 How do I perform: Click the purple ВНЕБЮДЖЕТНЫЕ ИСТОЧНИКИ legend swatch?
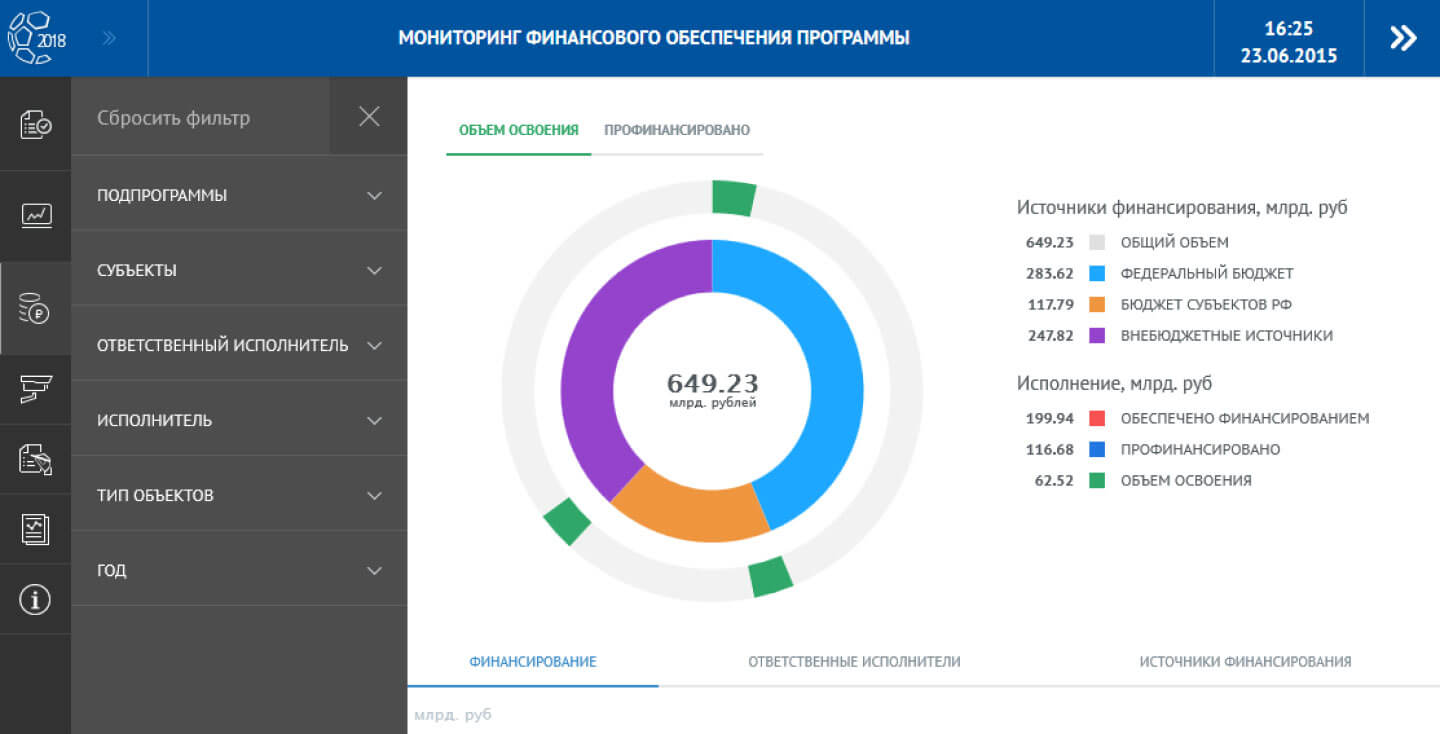pos(1097,336)
